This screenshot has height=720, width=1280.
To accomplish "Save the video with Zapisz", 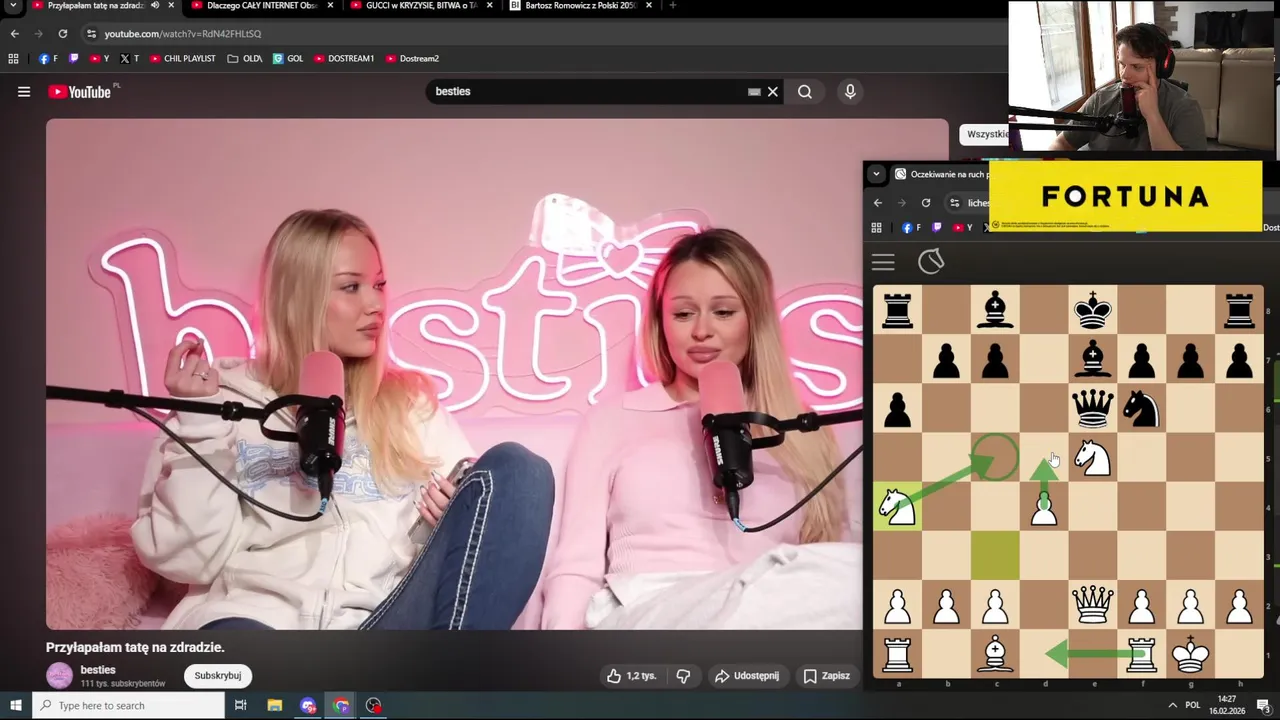I will pyautogui.click(x=826, y=676).
